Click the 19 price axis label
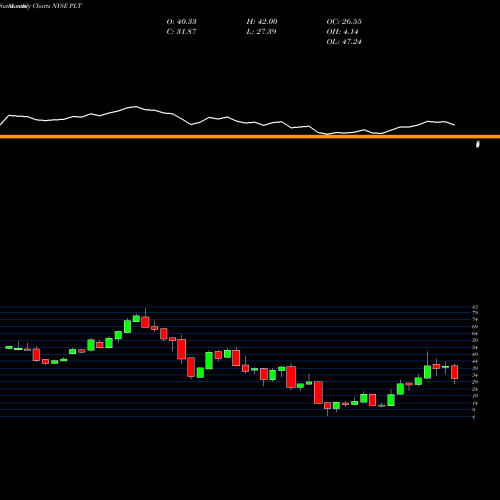 475,396
